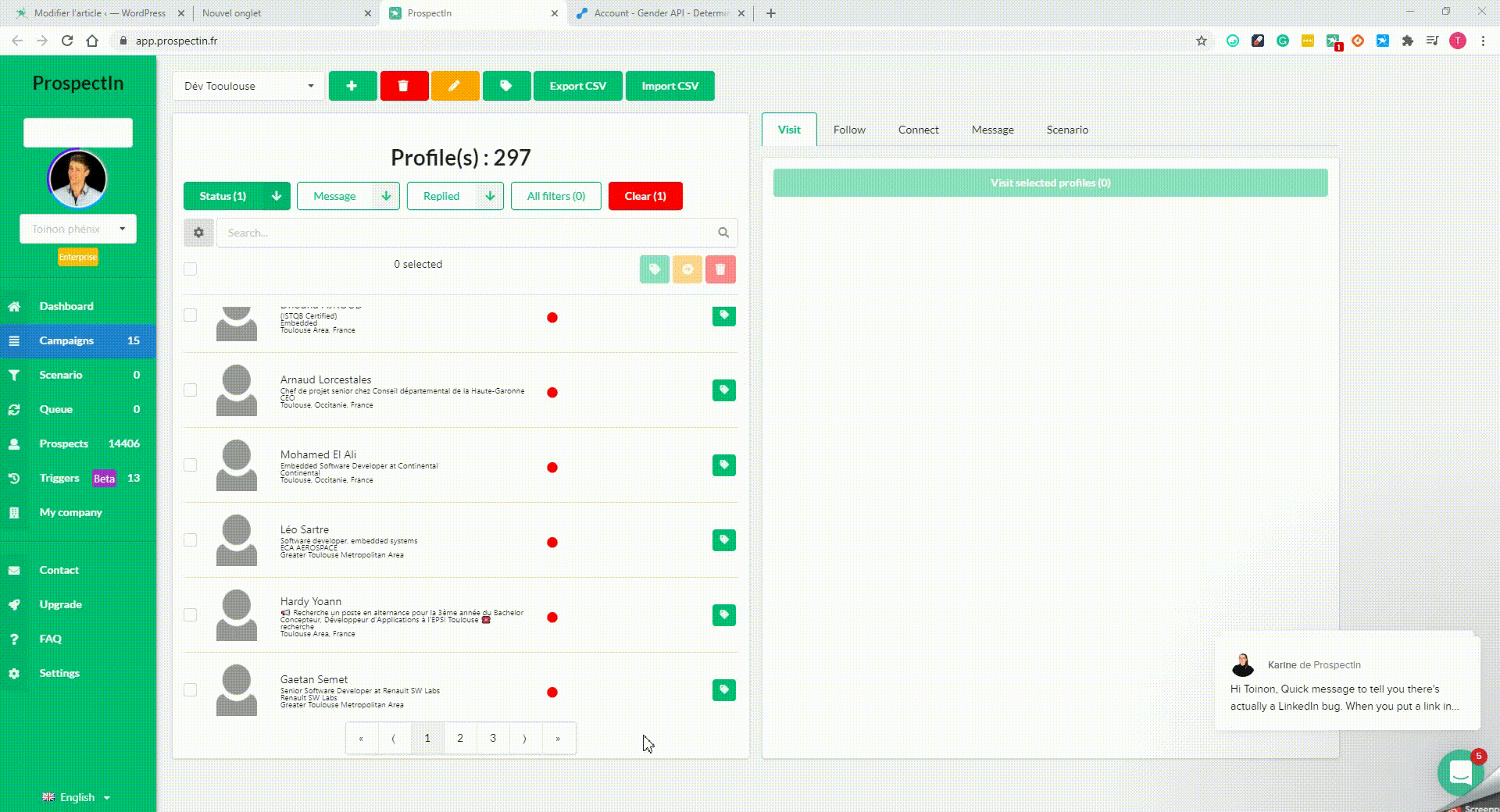The width and height of the screenshot is (1500, 812).
Task: Bookmark page with star icon
Action: click(1202, 41)
